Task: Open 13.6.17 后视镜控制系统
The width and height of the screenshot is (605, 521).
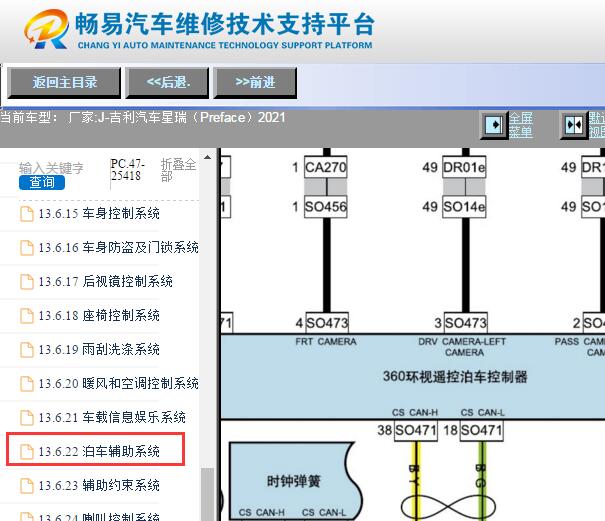Action: (105, 281)
